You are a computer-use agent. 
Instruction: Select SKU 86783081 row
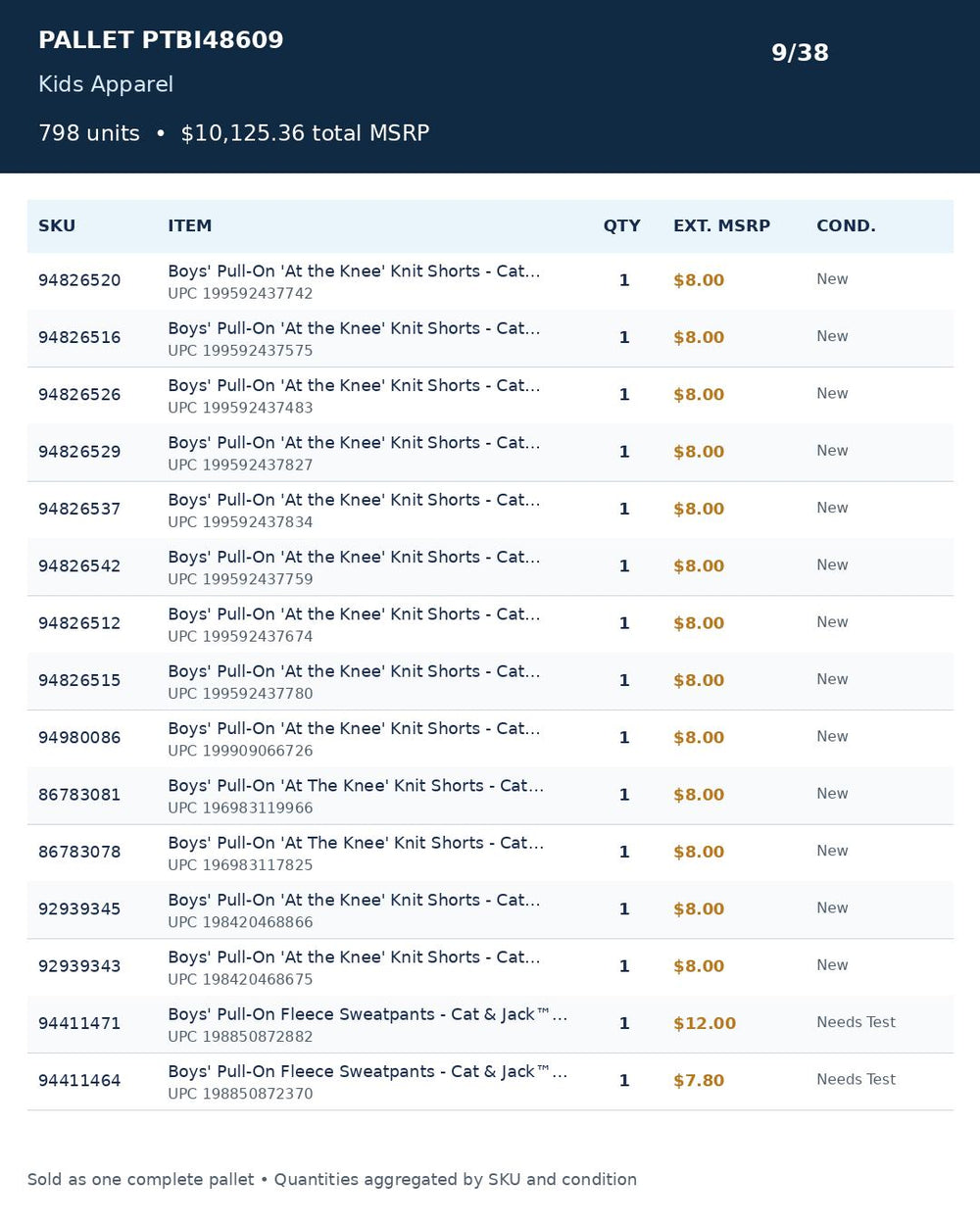pyautogui.click(x=490, y=796)
